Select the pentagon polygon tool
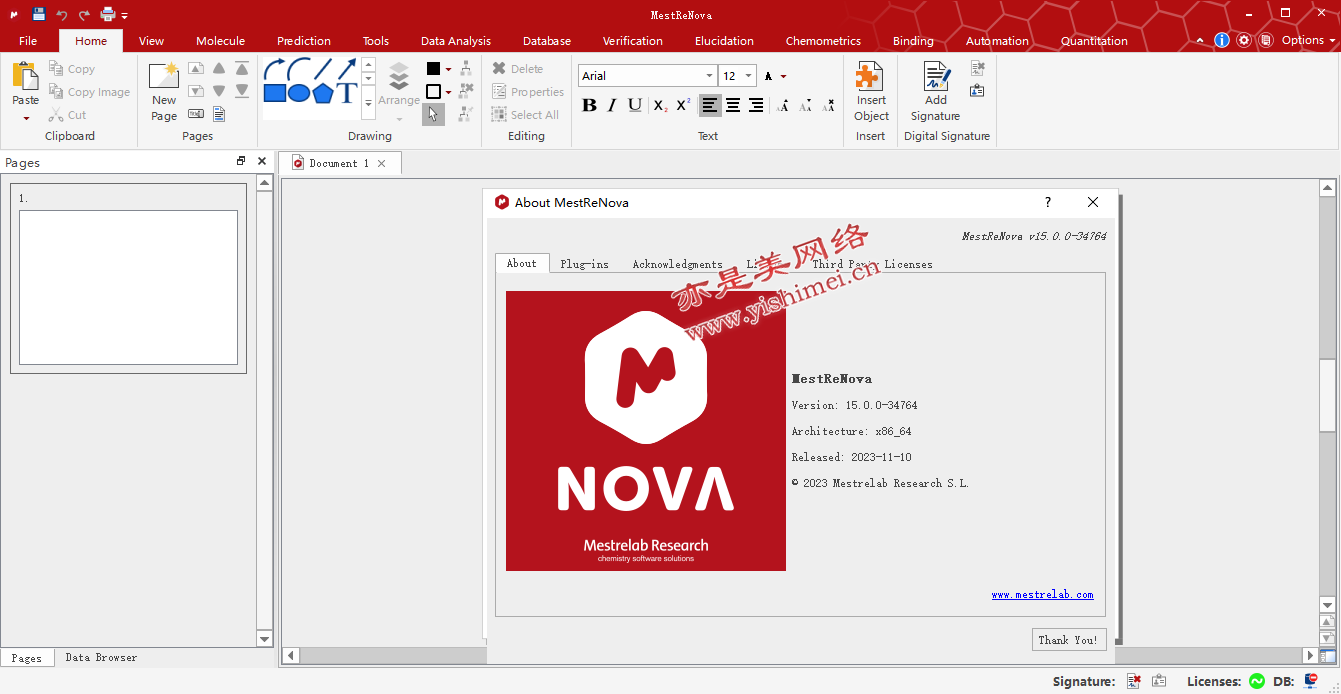1341x694 pixels. [x=322, y=93]
